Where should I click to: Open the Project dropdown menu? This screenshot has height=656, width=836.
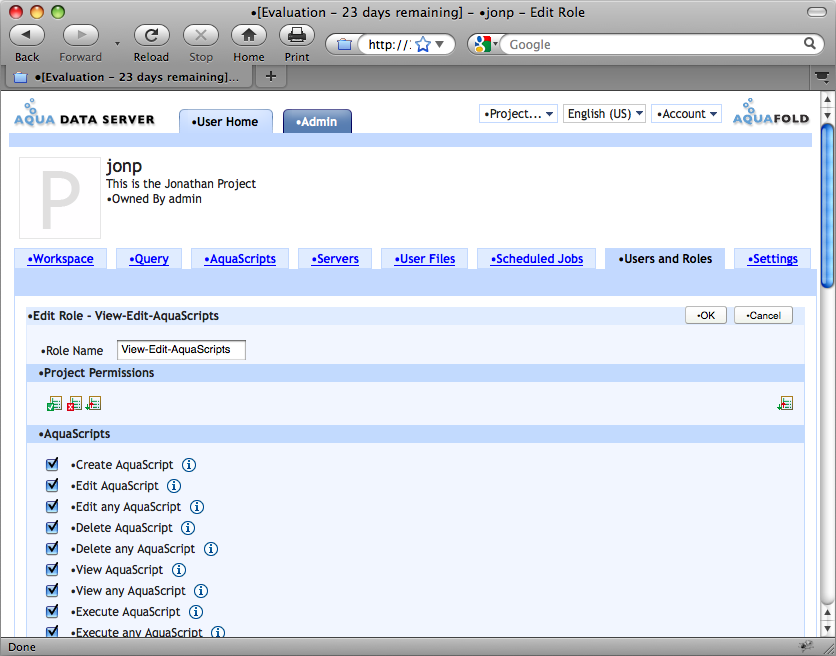pos(518,114)
